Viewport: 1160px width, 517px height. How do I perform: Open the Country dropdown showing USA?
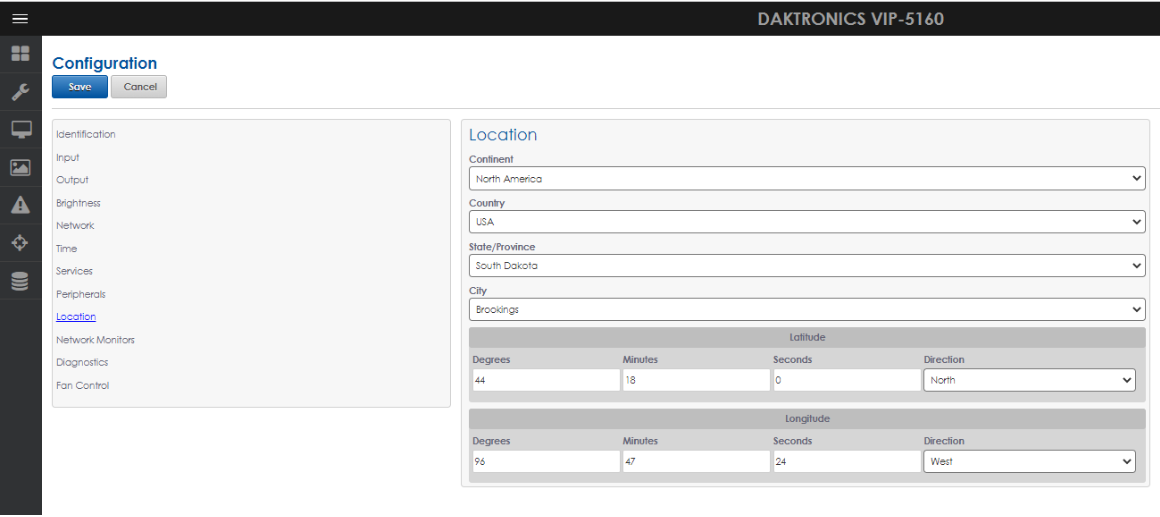[x=806, y=222]
